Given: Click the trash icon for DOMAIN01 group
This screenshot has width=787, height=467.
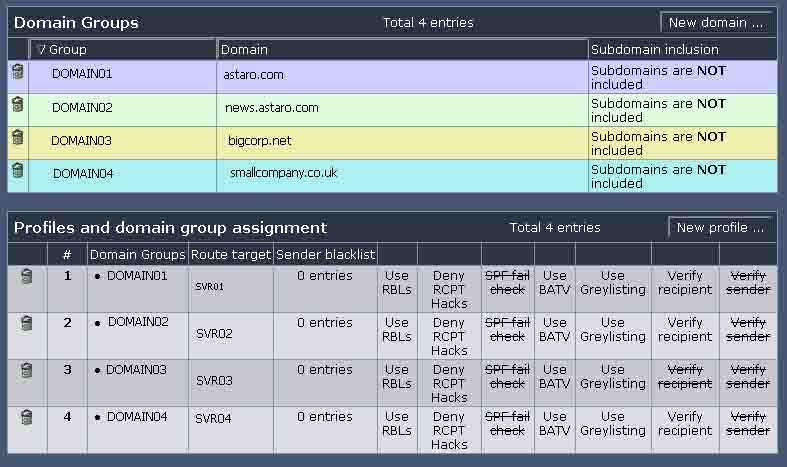Looking at the screenshot, I should [17, 71].
